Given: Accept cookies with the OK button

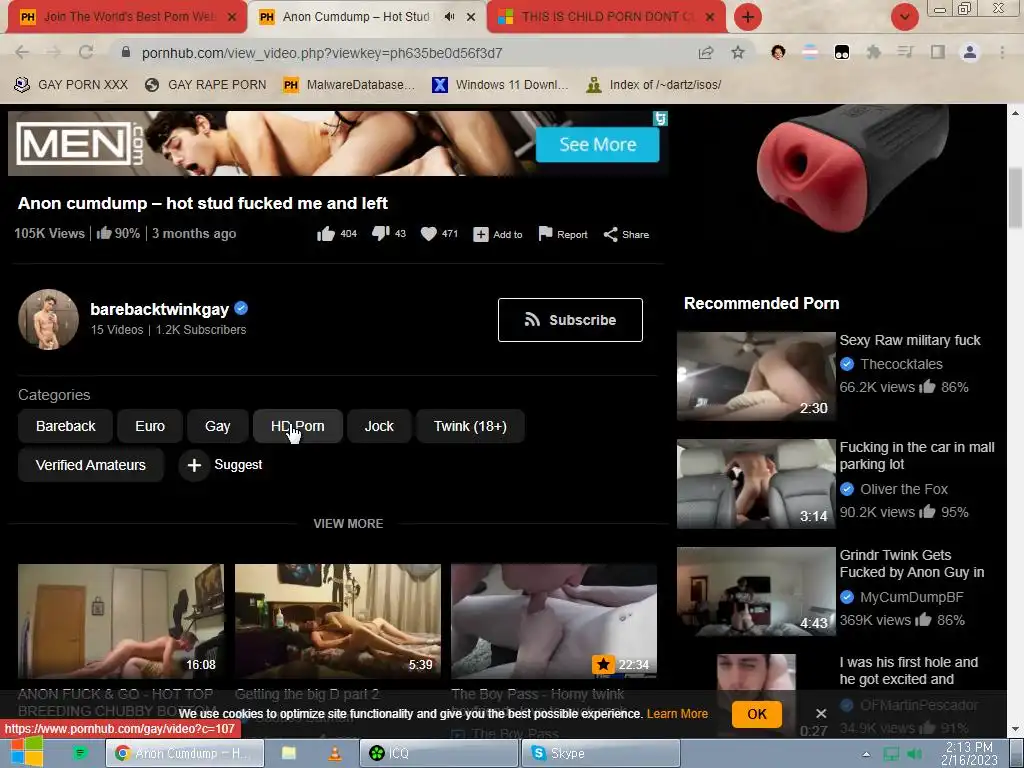Looking at the screenshot, I should 757,714.
